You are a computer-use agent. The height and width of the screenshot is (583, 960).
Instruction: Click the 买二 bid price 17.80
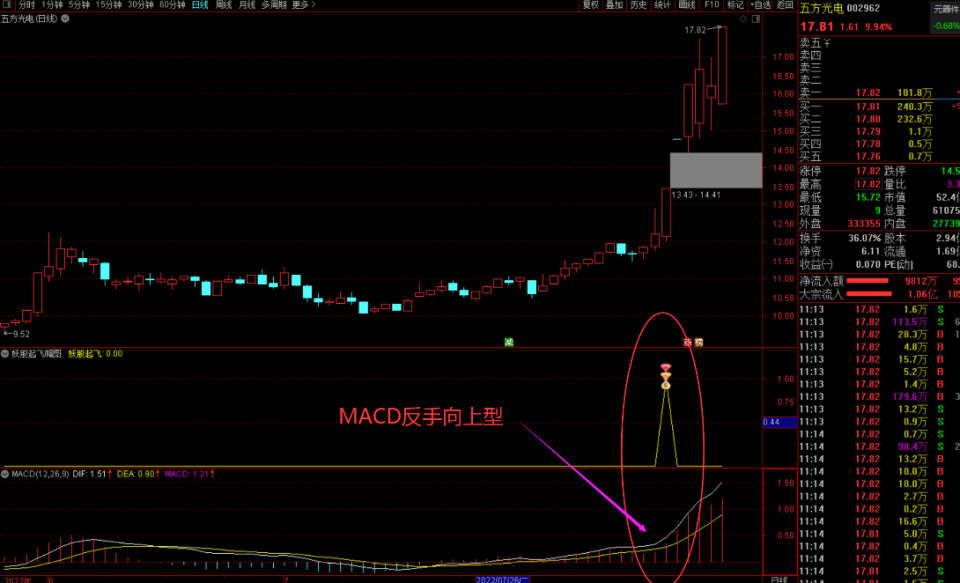click(x=868, y=119)
